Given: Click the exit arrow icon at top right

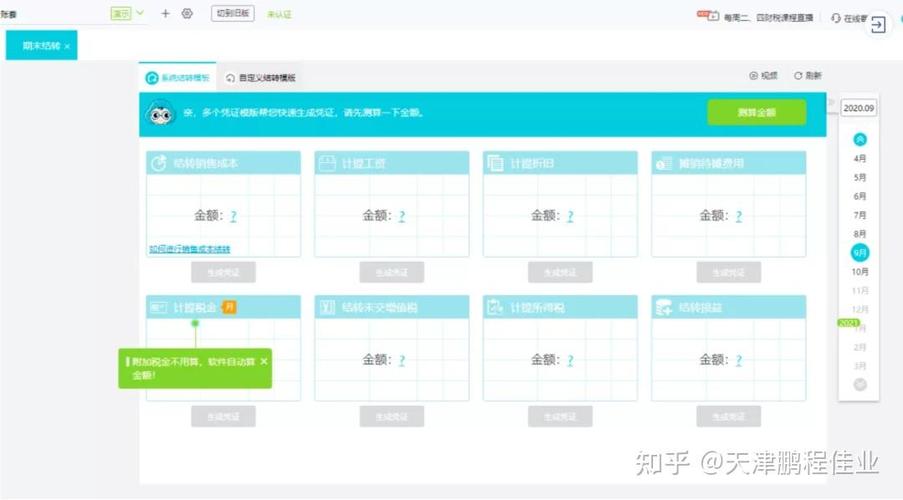Looking at the screenshot, I should (x=878, y=25).
